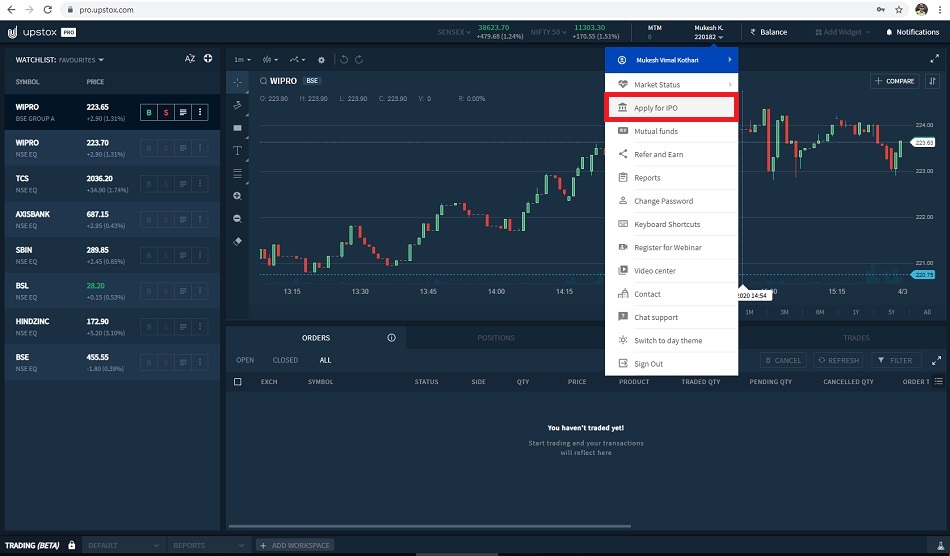This screenshot has width=950, height=556.
Task: Open the Default workspace dropdown
Action: click(x=123, y=546)
